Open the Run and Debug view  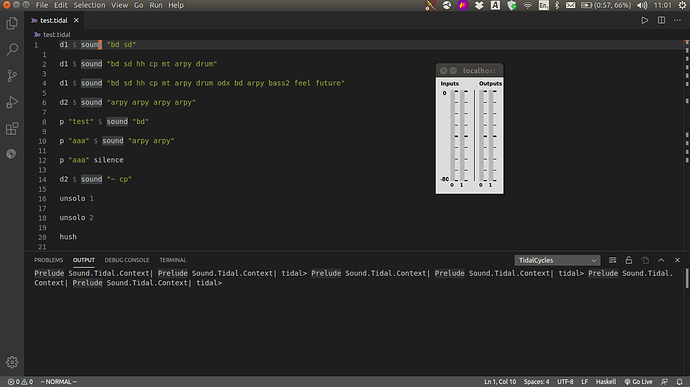pos(12,102)
